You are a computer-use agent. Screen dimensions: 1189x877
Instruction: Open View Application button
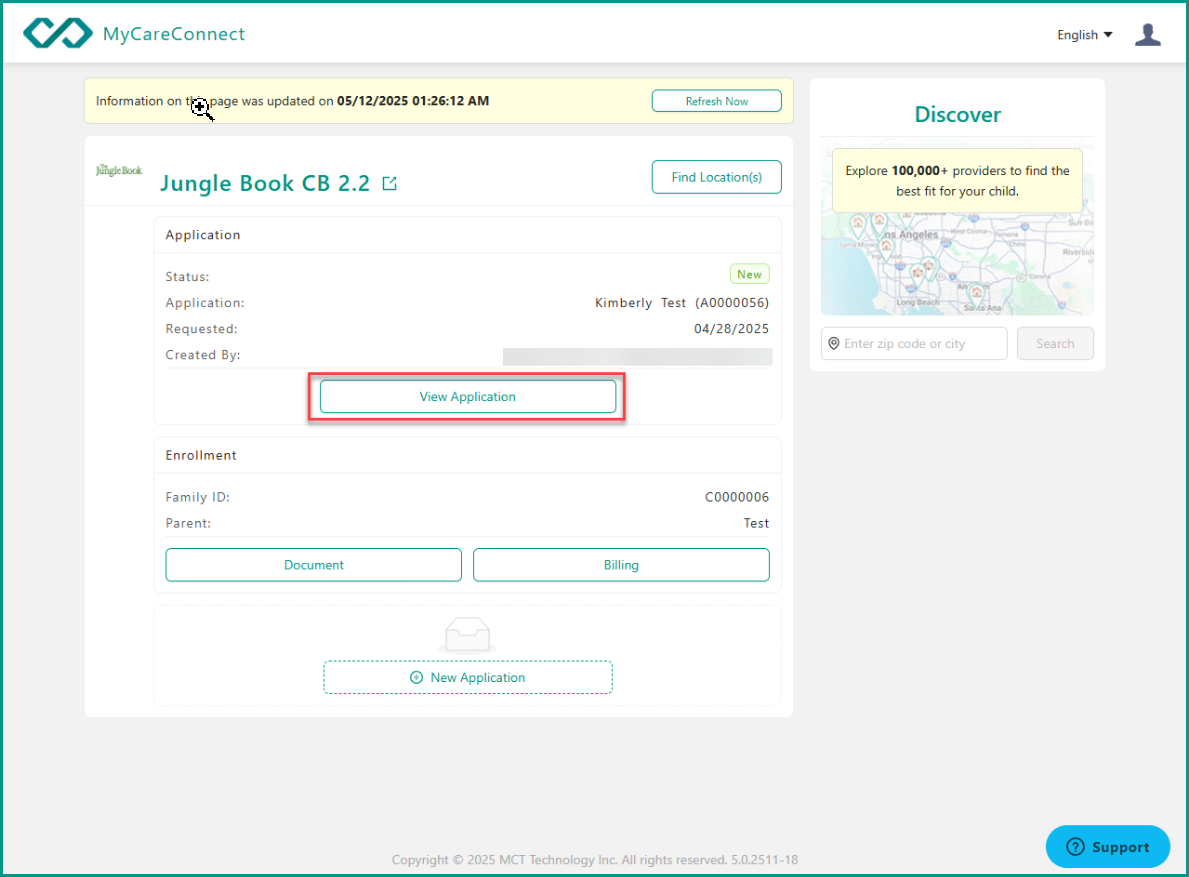click(468, 396)
